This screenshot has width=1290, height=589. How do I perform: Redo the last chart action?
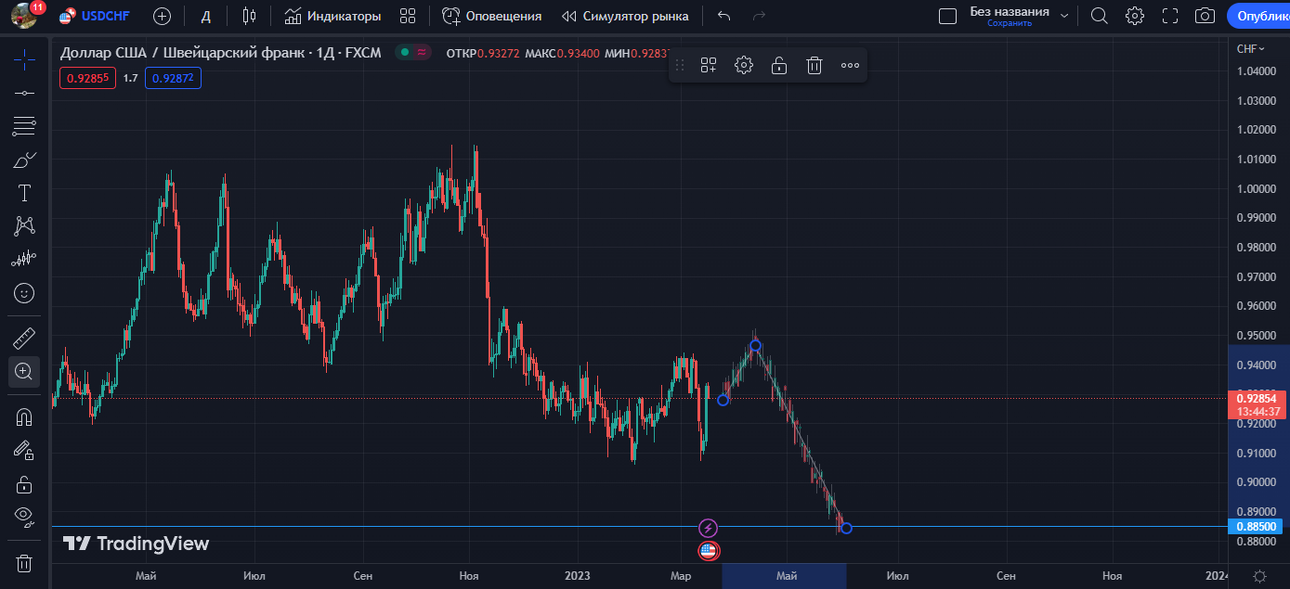759,16
